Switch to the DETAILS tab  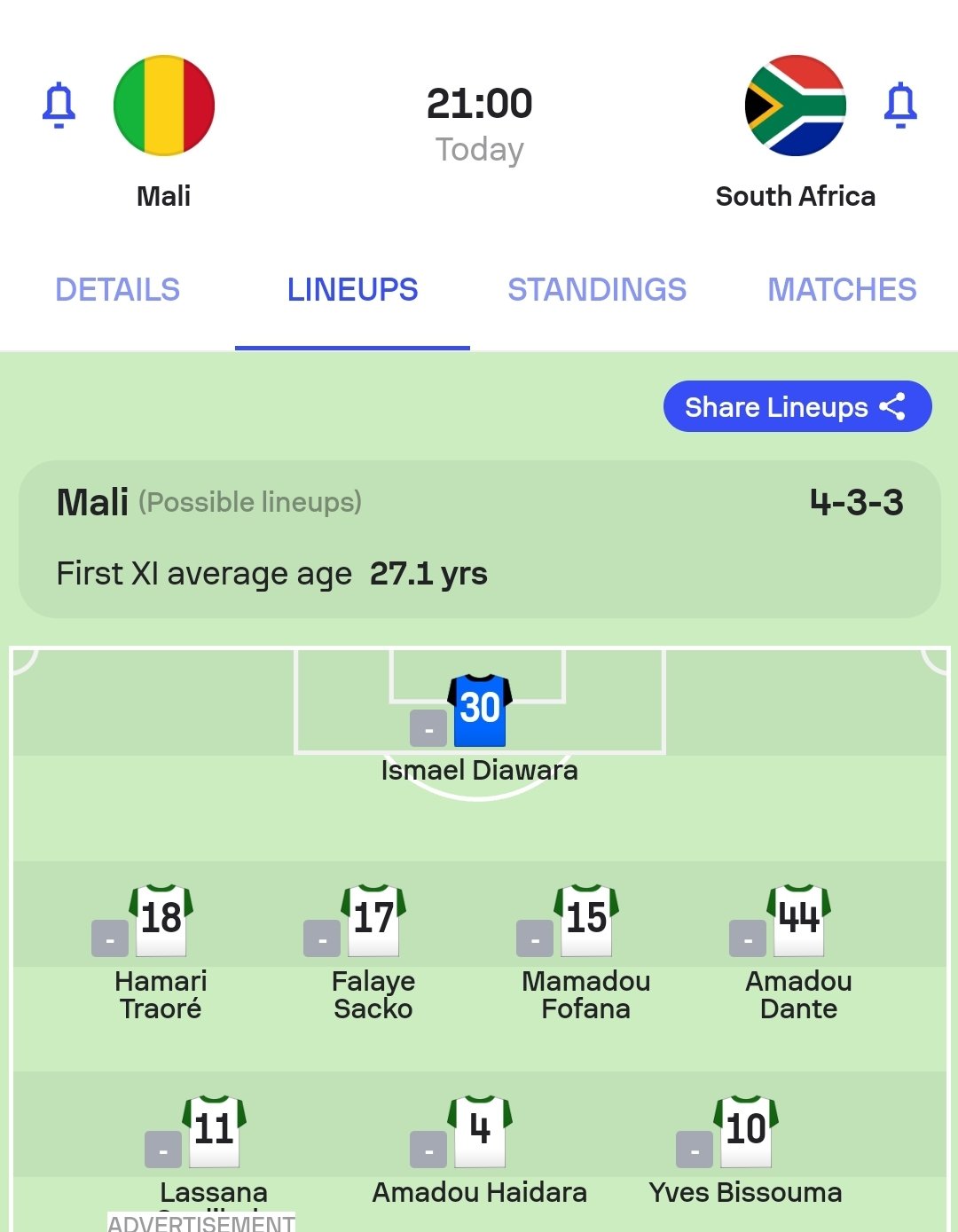tap(117, 290)
